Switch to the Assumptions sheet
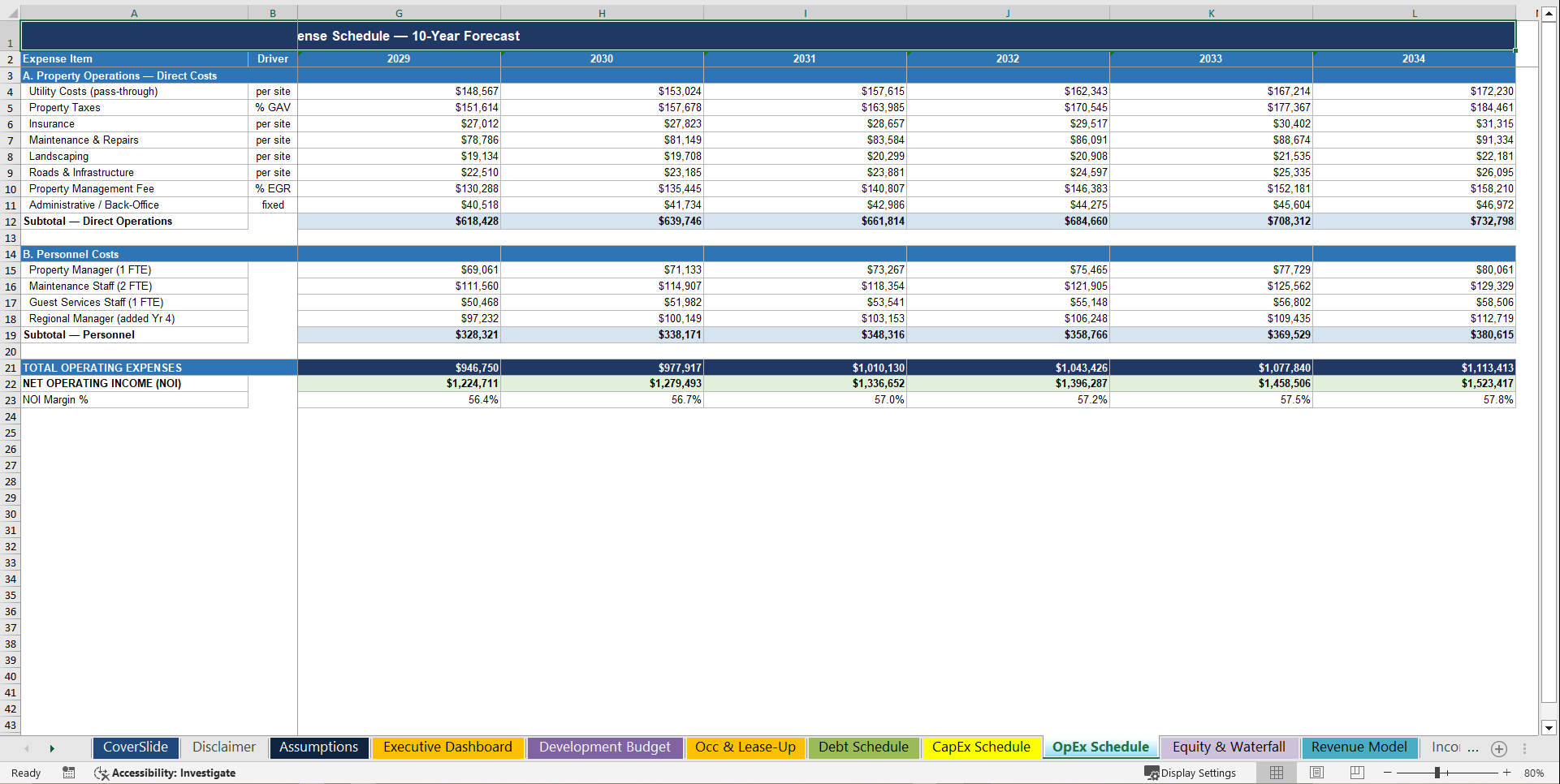This screenshot has height=784, width=1560. pyautogui.click(x=318, y=747)
